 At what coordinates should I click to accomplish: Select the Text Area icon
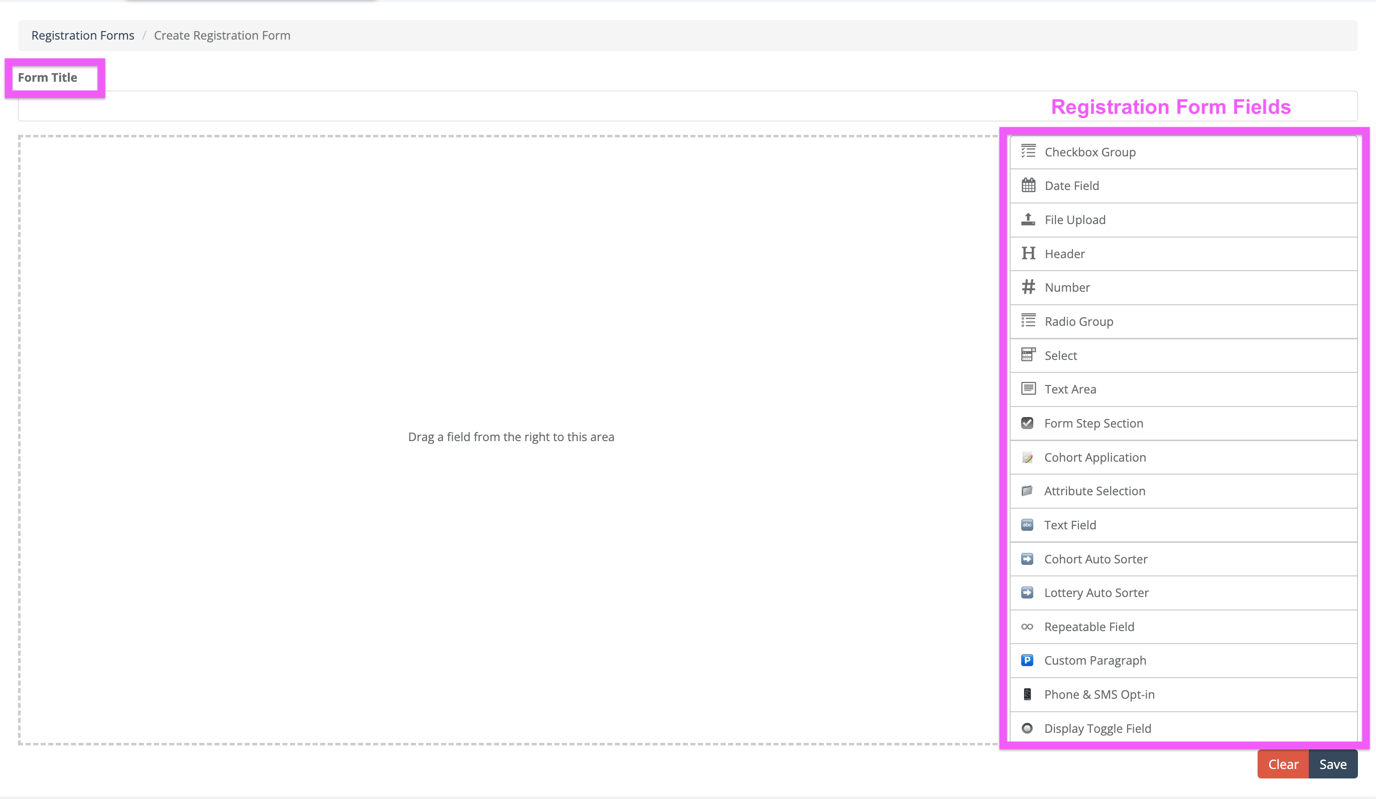pos(1026,388)
